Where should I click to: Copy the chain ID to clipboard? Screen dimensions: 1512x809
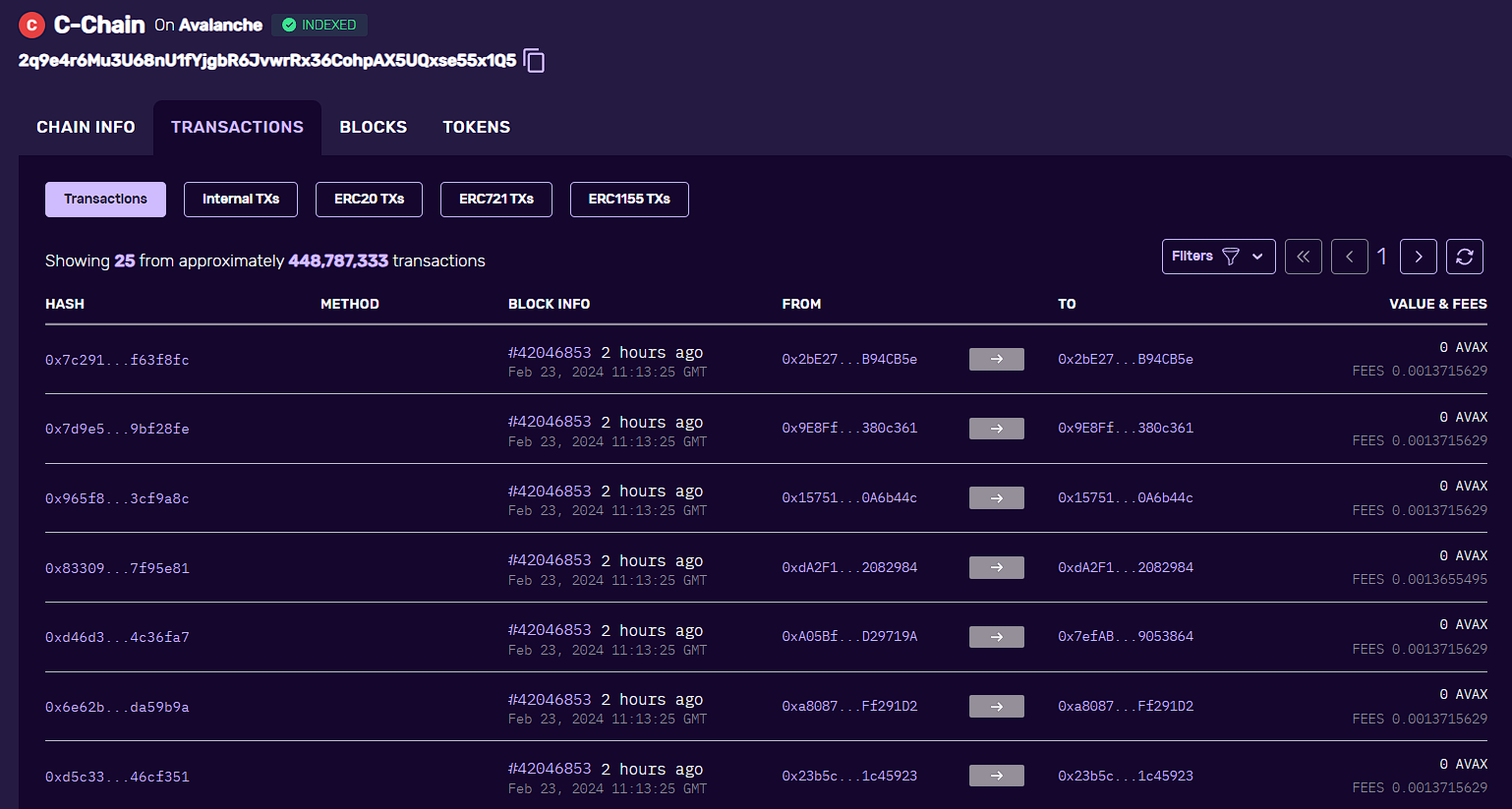[x=534, y=61]
